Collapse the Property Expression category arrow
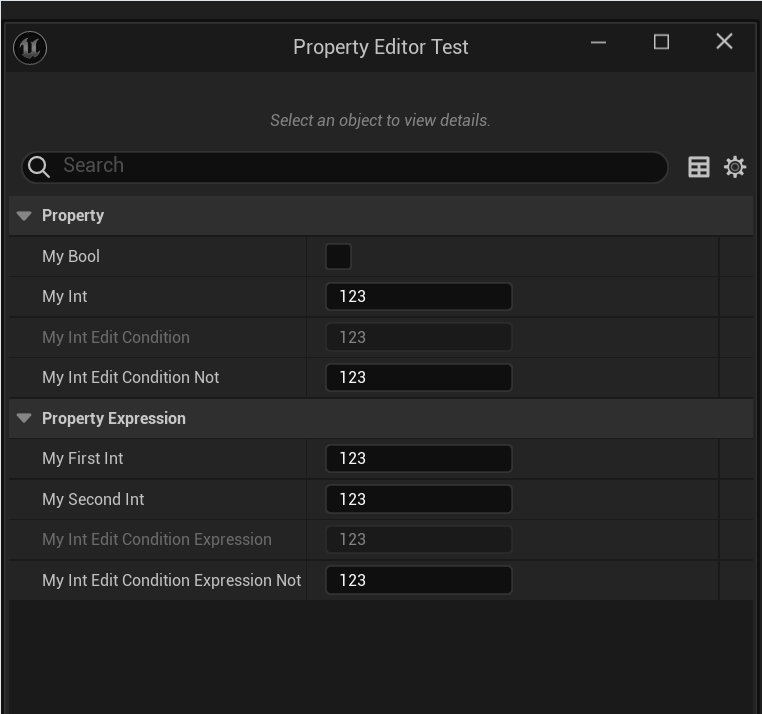762x714 pixels. click(24, 419)
